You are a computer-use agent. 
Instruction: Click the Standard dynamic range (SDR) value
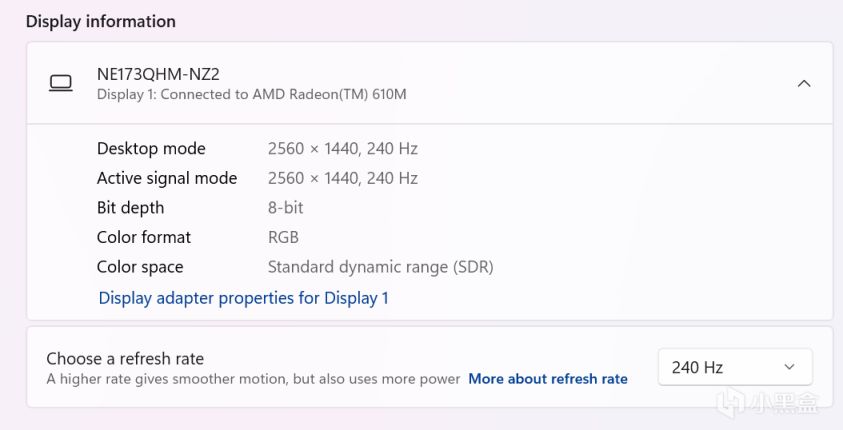(380, 267)
